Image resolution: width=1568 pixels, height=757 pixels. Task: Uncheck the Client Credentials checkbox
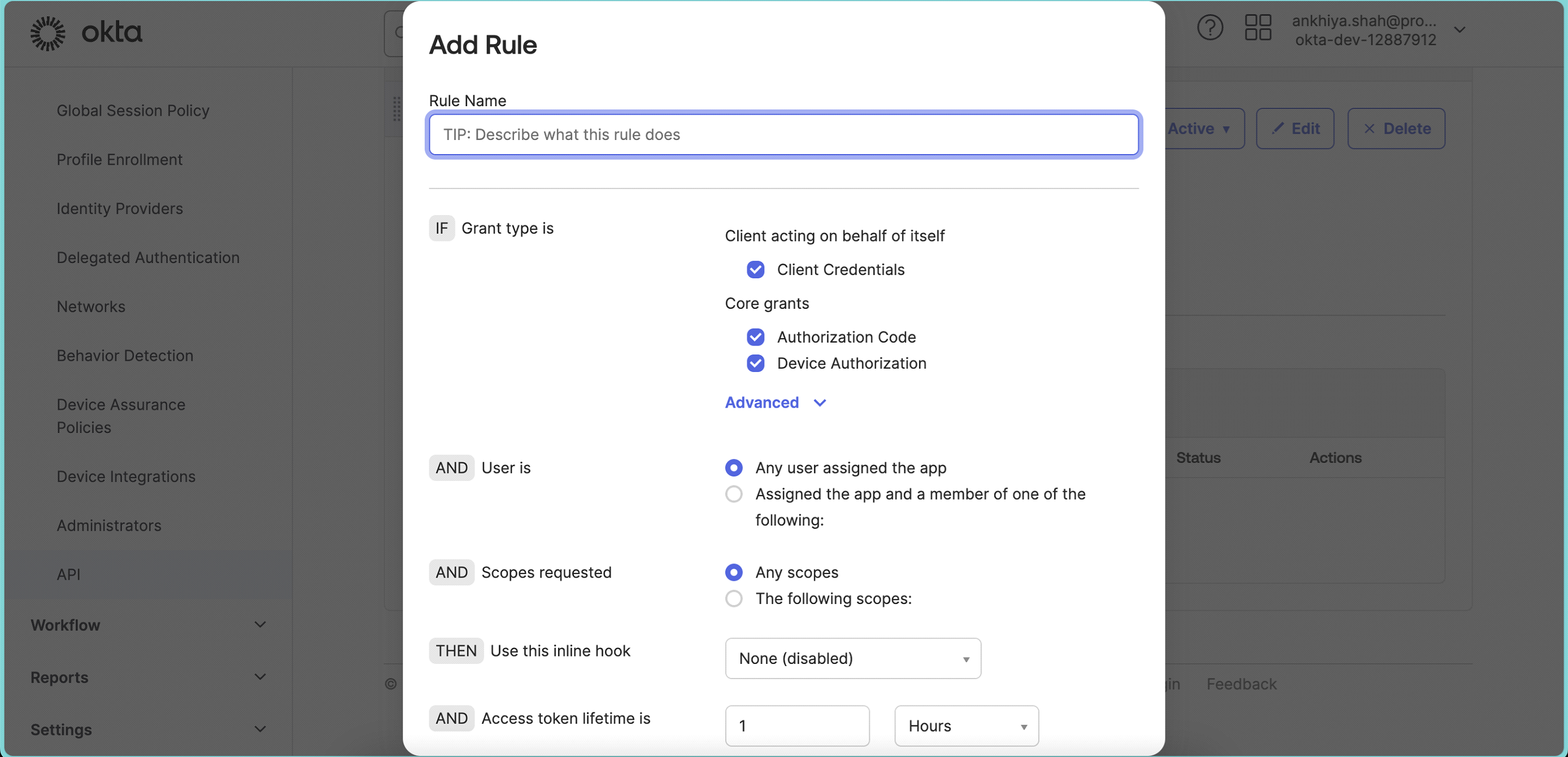click(x=755, y=270)
